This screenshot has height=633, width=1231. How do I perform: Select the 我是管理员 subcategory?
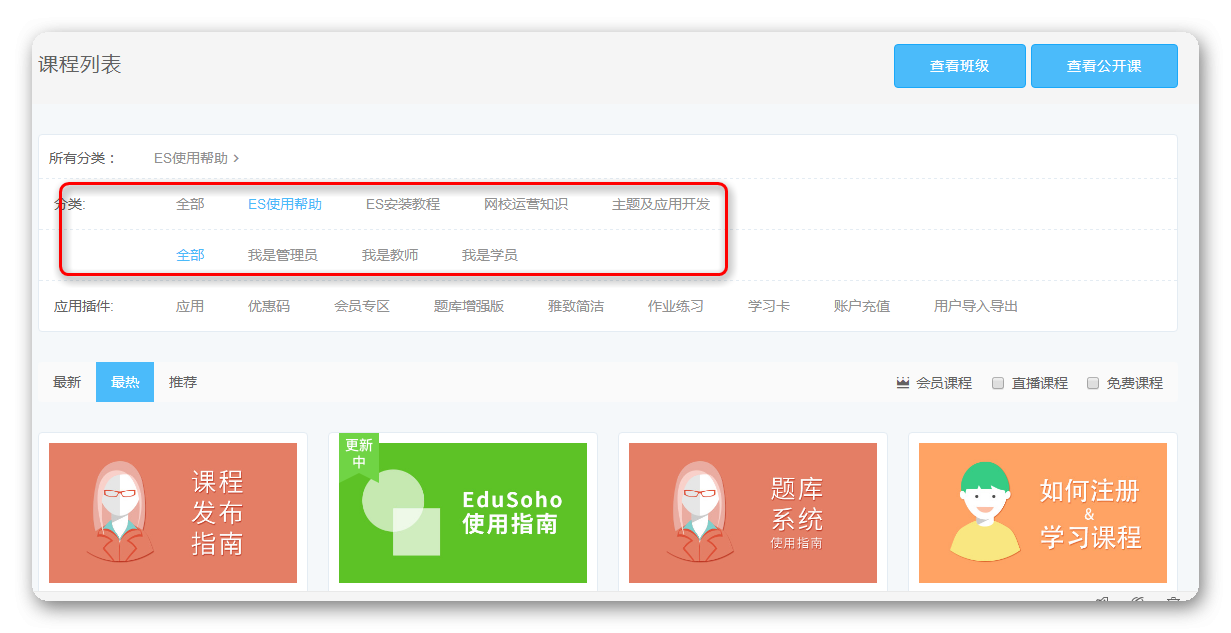282,255
